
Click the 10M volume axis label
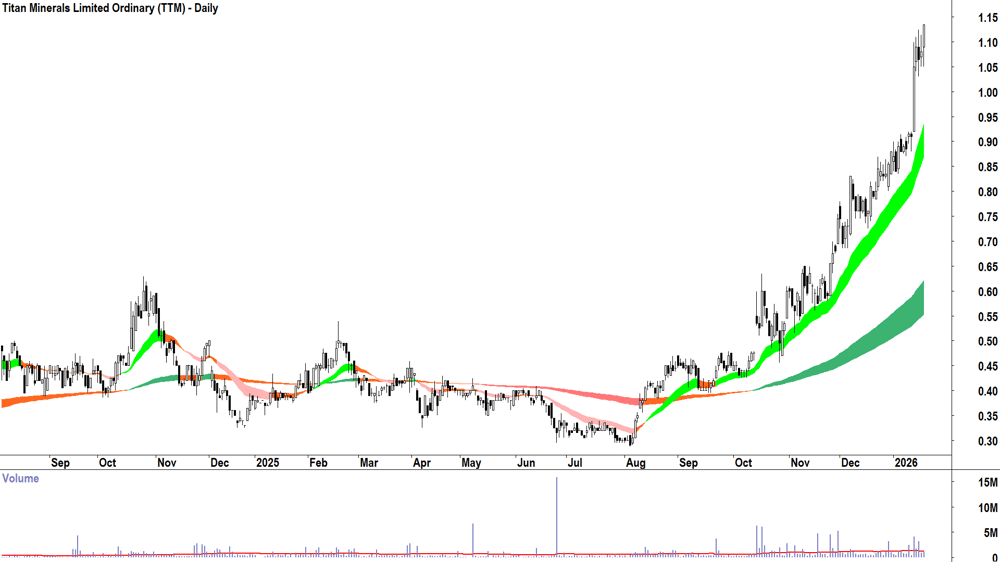point(988,508)
